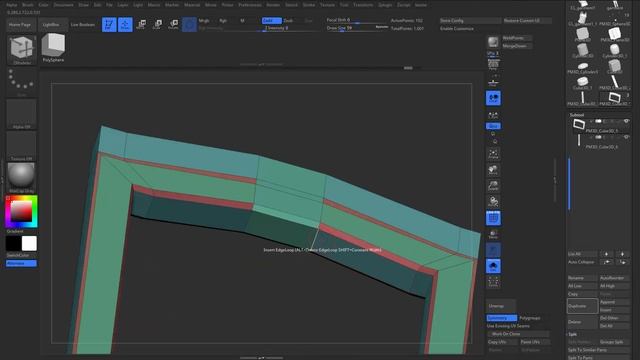This screenshot has width=640, height=360.
Task: Hide the PM3D_Cube3D_6 subtool eye
Action: pyautogui.click(x=626, y=137)
